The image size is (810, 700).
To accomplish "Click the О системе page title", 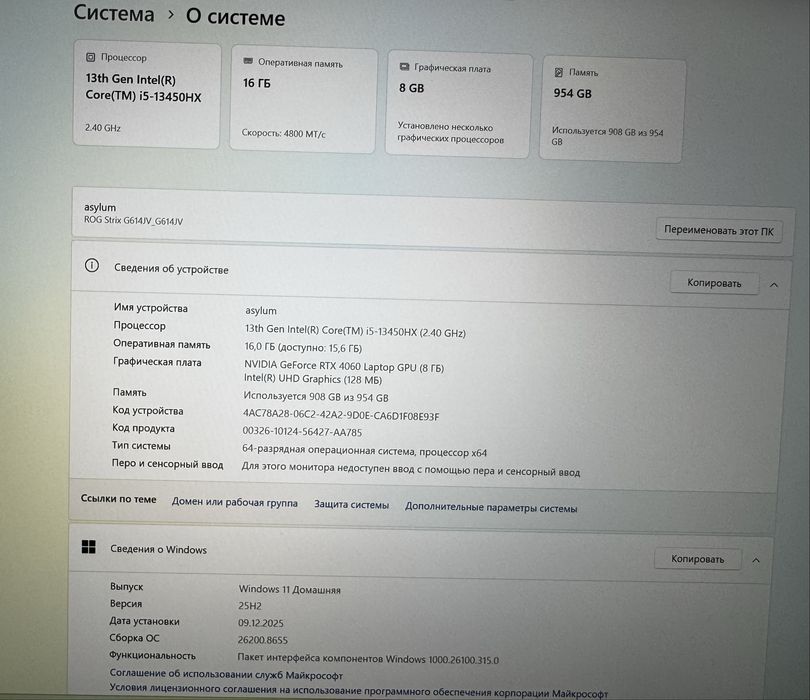I will (235, 18).
